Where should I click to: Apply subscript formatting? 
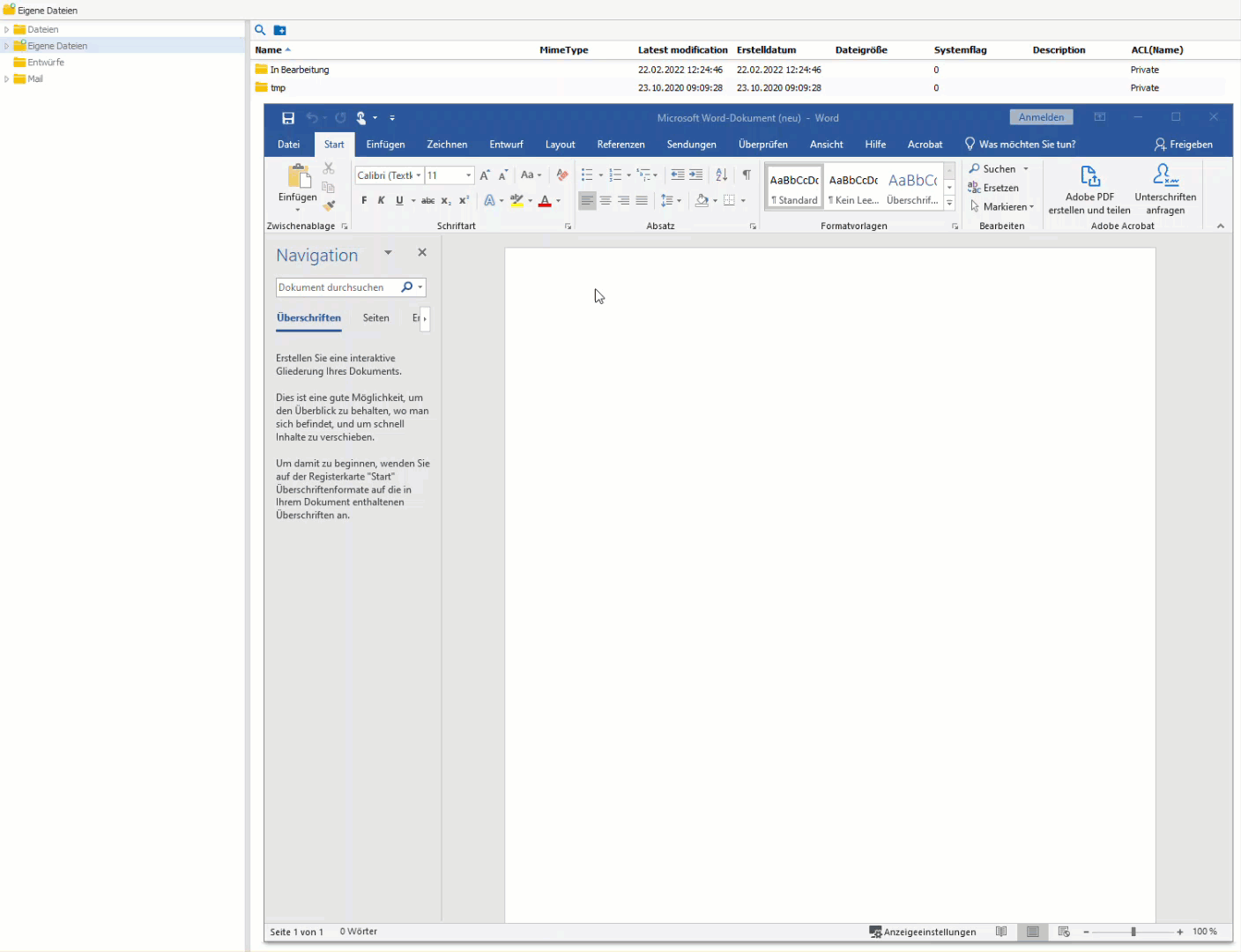click(x=446, y=201)
